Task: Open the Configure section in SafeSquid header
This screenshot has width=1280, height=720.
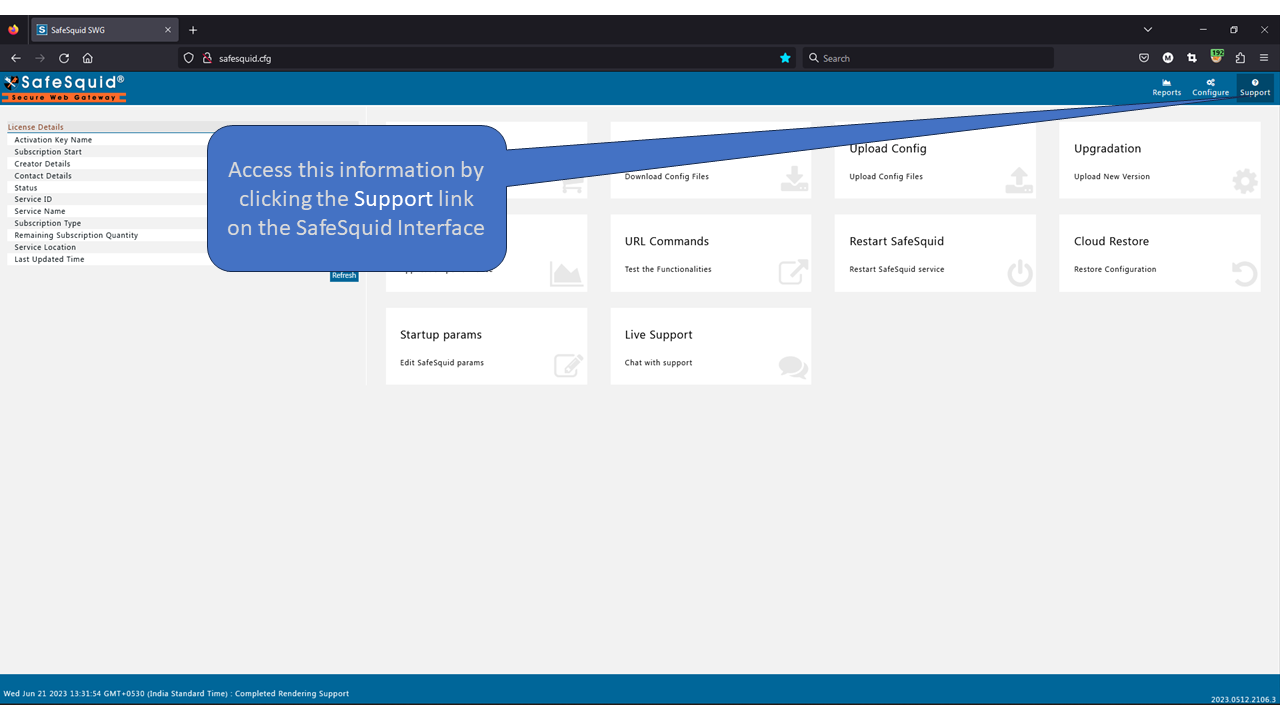Action: click(x=1210, y=88)
